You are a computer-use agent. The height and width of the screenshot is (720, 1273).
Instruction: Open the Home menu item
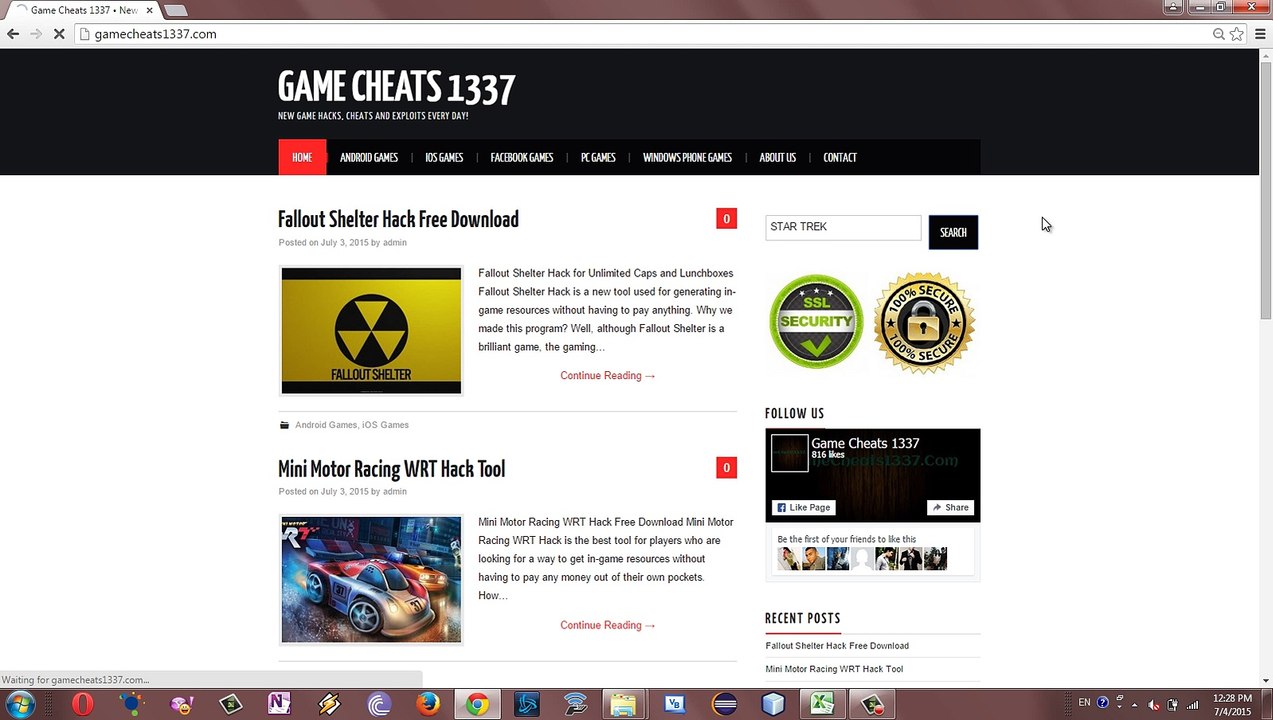pos(302,157)
